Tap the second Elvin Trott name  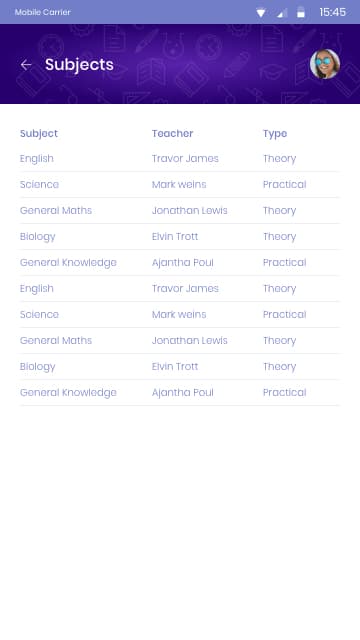pos(175,367)
